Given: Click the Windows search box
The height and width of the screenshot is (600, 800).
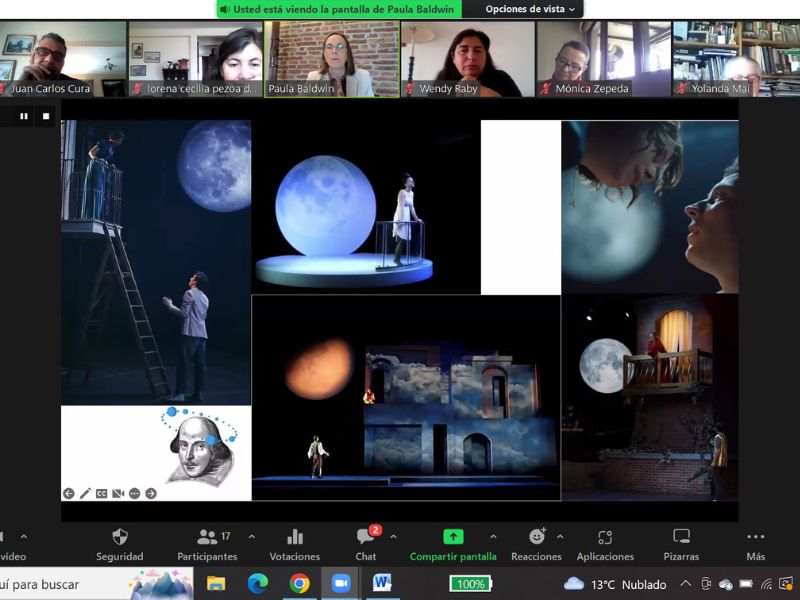Looking at the screenshot, I should click(x=96, y=584).
